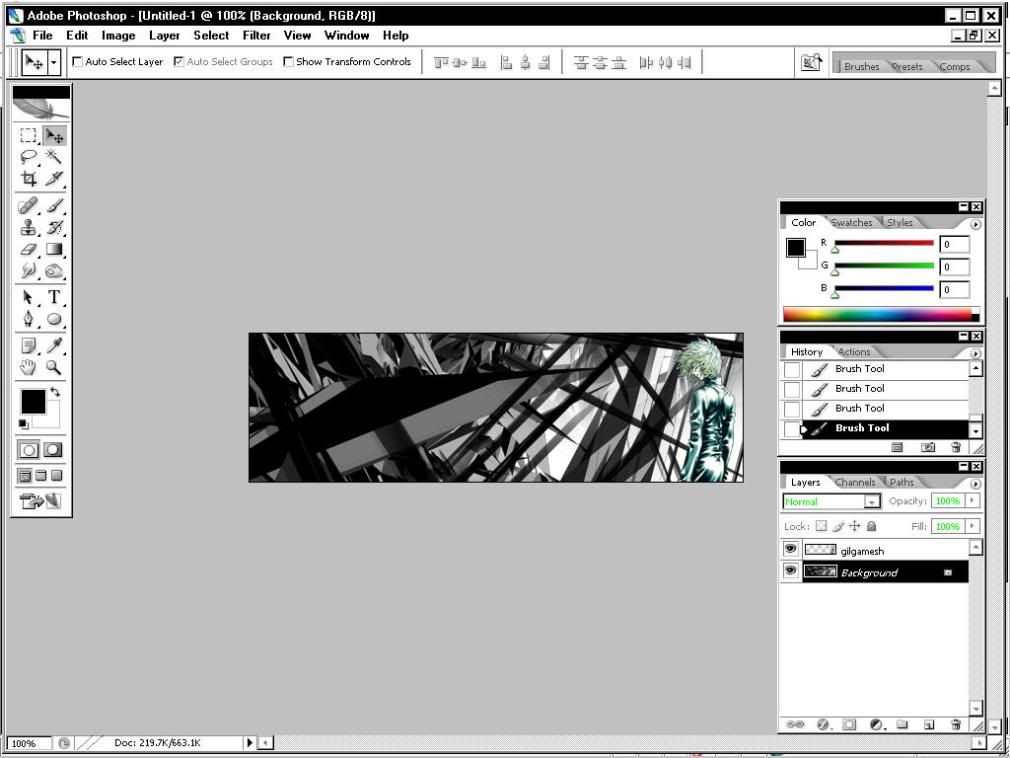
Task: Switch to Quick Mask mode
Action: click(53, 450)
